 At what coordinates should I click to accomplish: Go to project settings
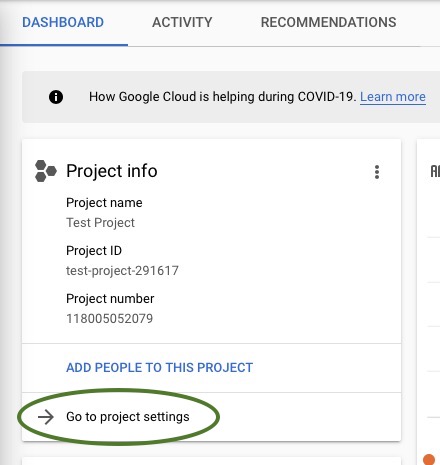[x=128, y=417]
